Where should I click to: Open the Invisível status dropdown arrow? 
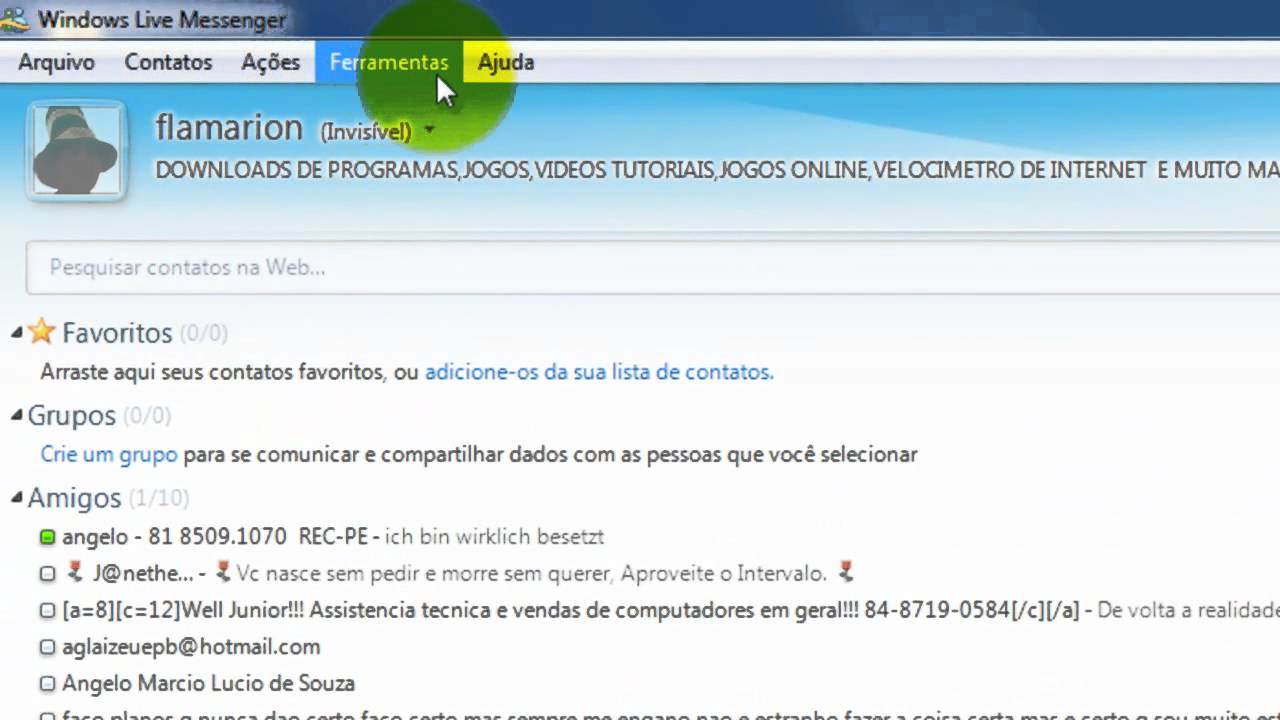click(429, 130)
